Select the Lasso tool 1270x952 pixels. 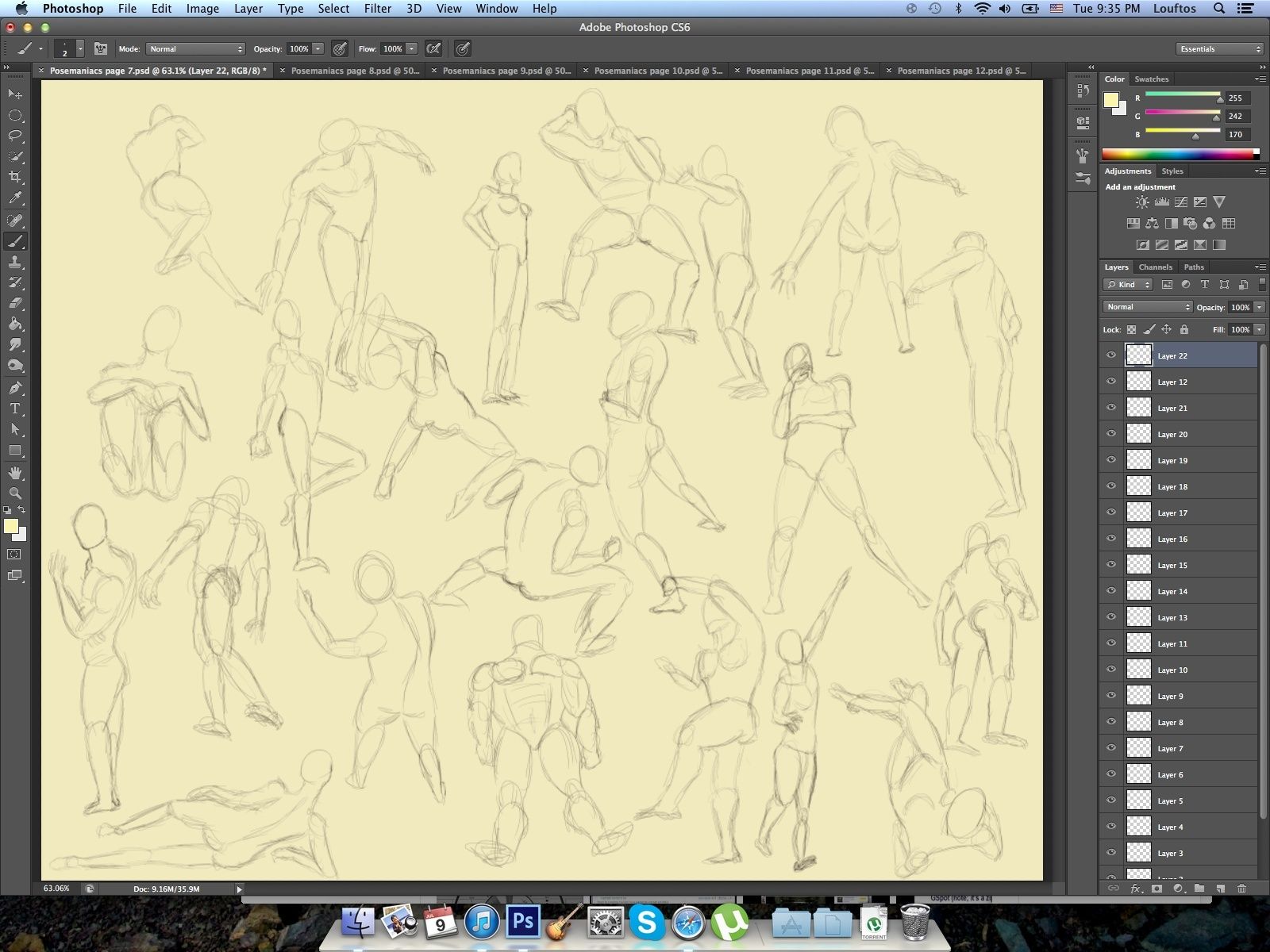[15, 136]
